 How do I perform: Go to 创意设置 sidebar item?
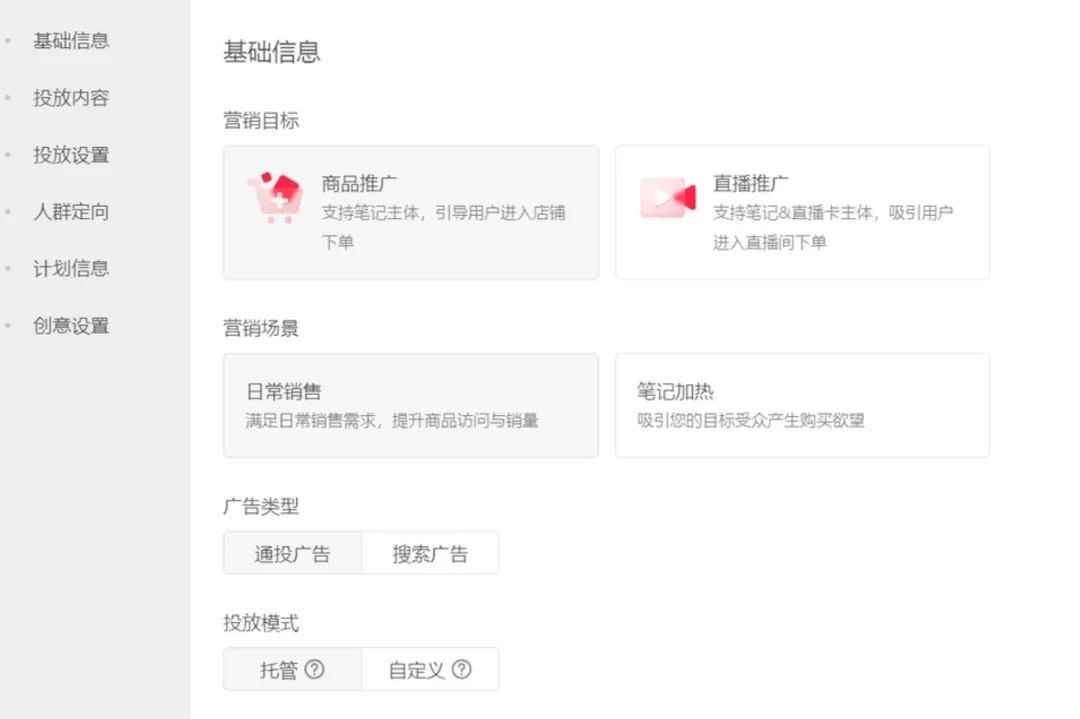(x=71, y=326)
